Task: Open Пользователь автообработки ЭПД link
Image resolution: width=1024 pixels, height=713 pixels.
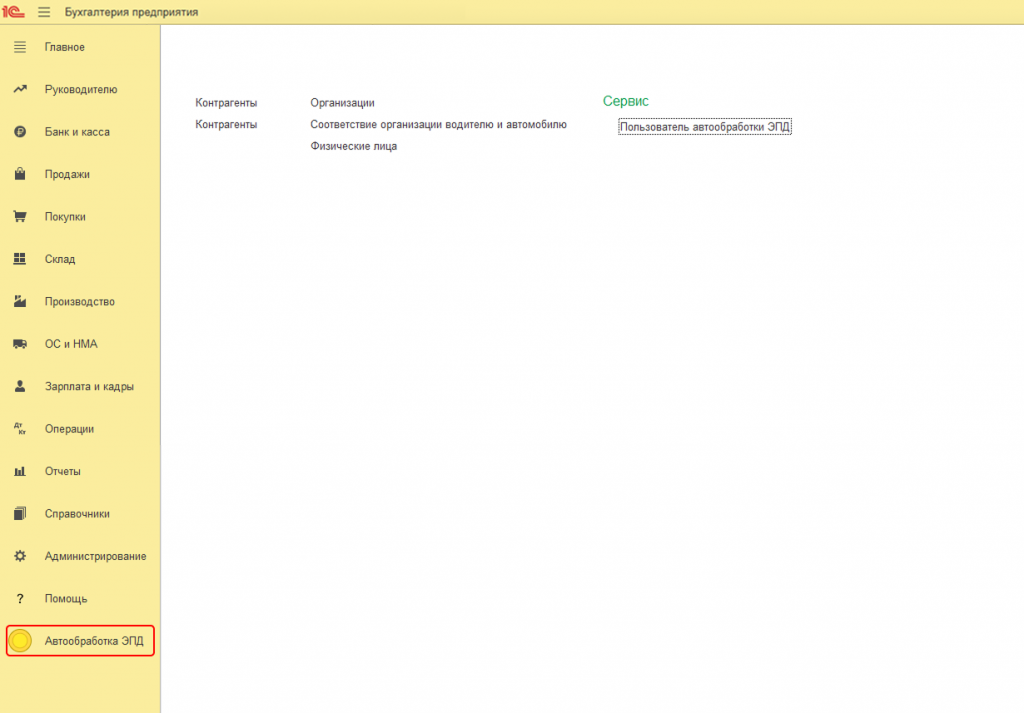Action: [705, 127]
